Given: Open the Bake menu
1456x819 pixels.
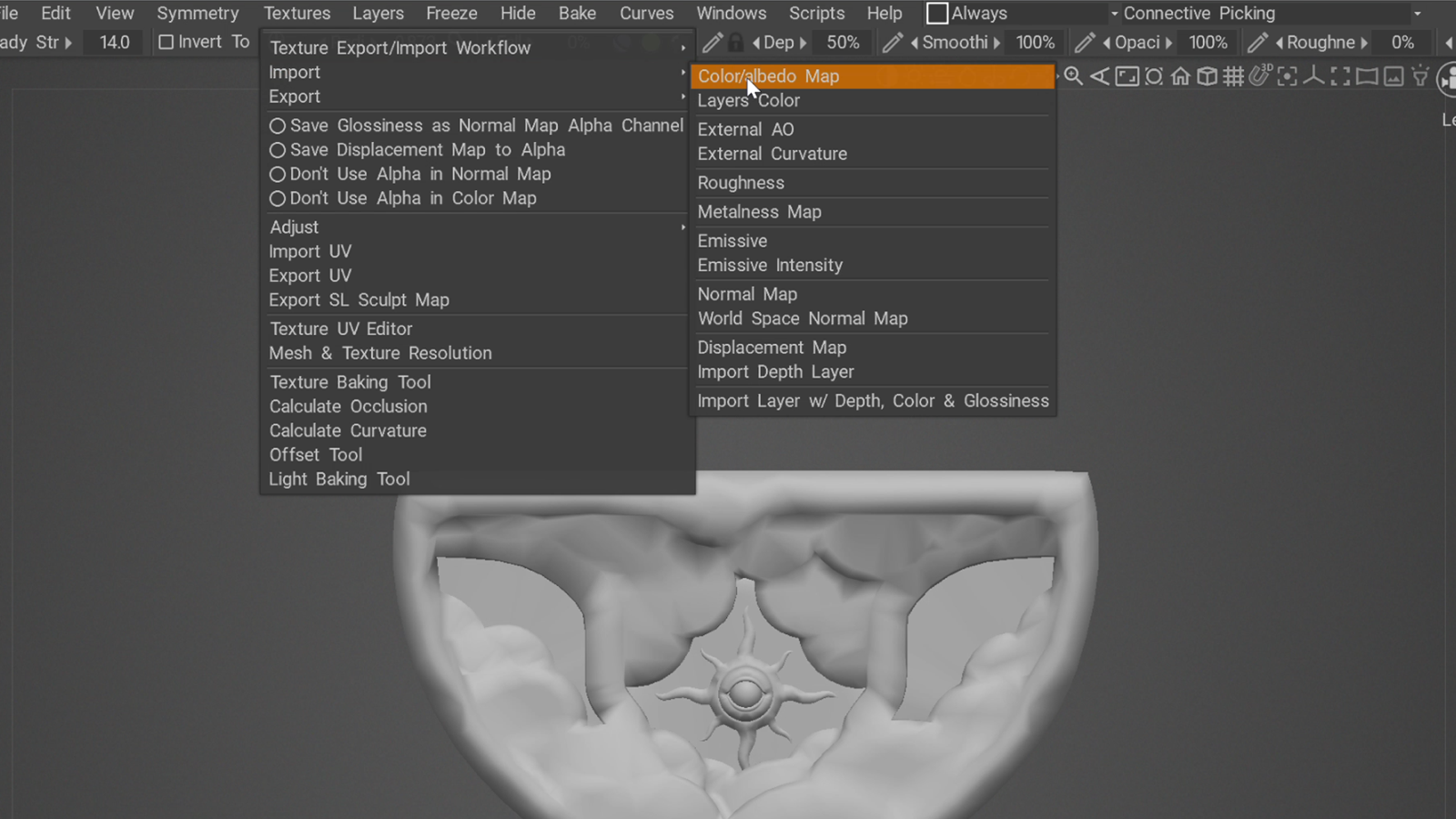Looking at the screenshot, I should [x=577, y=14].
